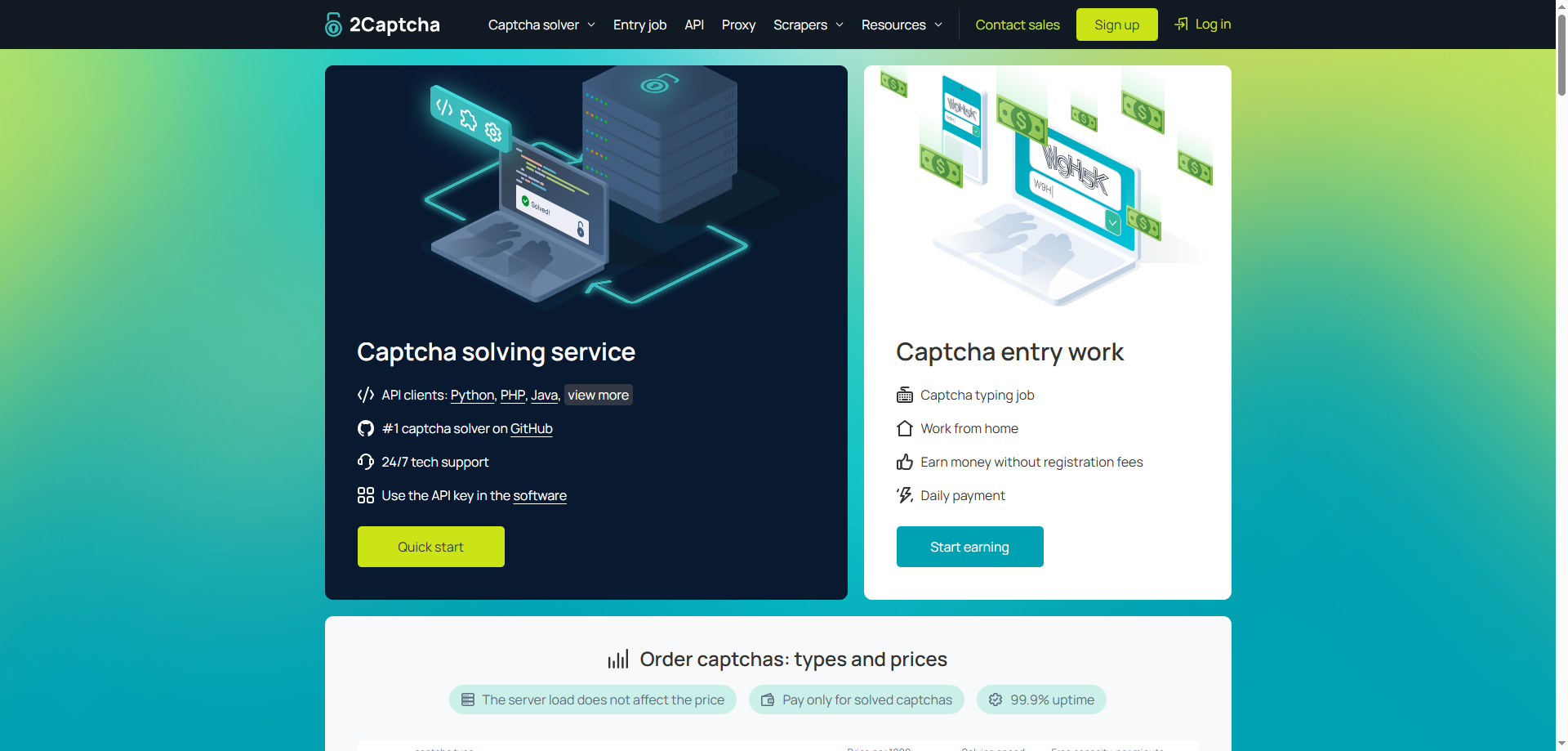The height and width of the screenshot is (751, 1568).
Task: Click the bar chart icon beside Order captchas
Action: click(618, 659)
